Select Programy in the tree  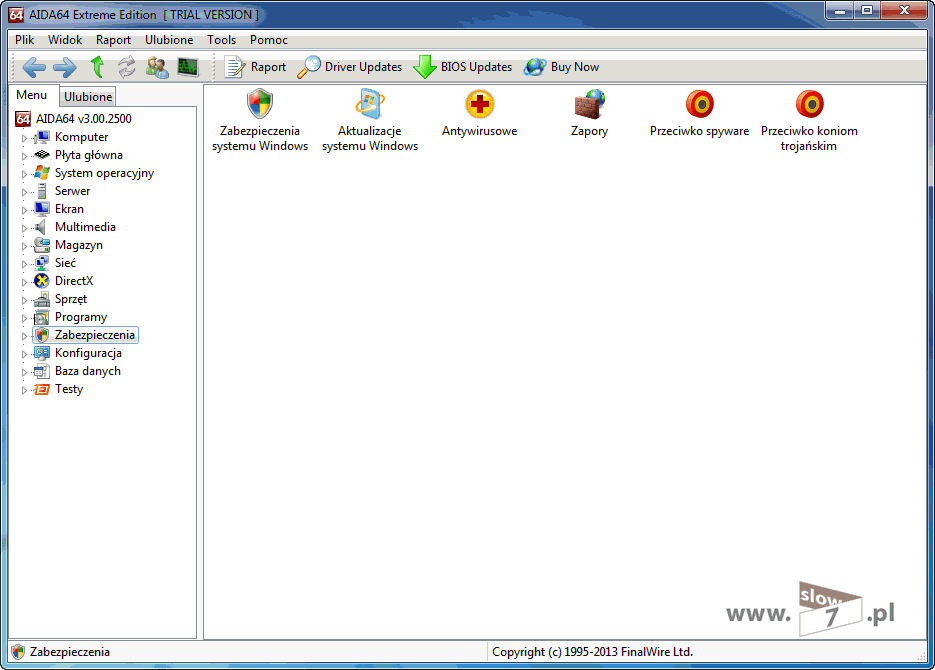click(x=81, y=317)
